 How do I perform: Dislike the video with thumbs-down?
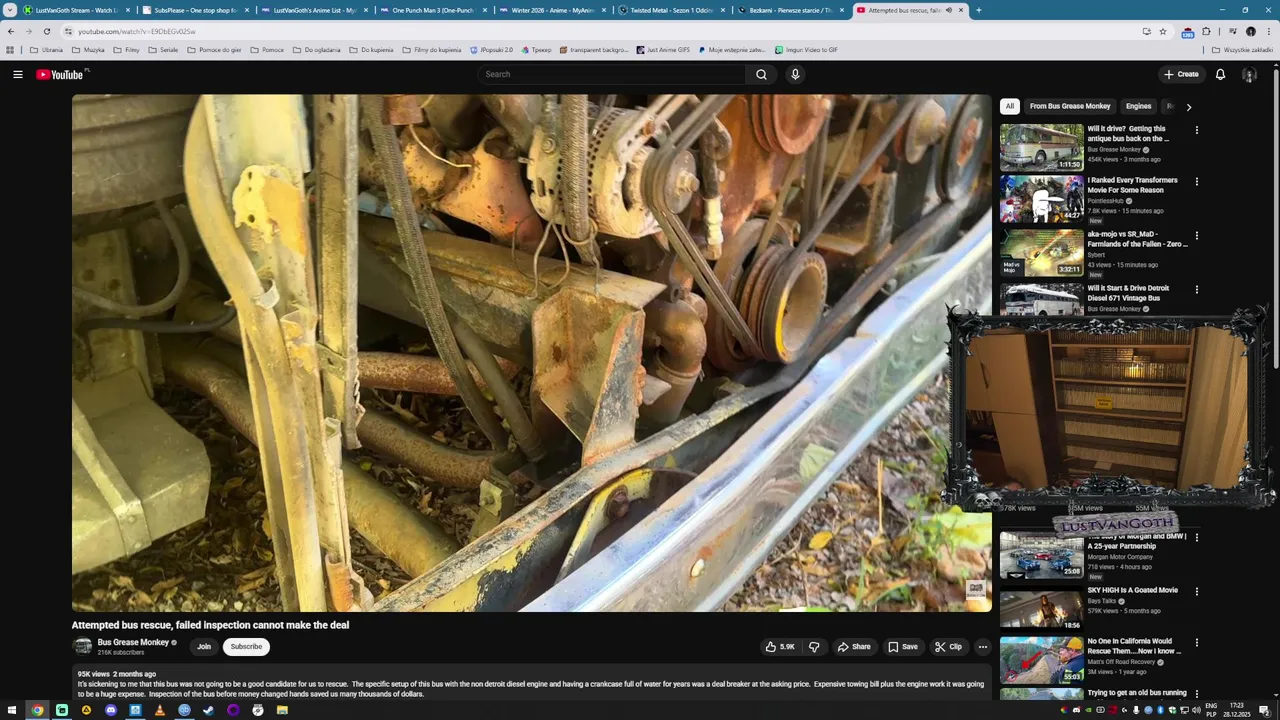[x=814, y=647]
